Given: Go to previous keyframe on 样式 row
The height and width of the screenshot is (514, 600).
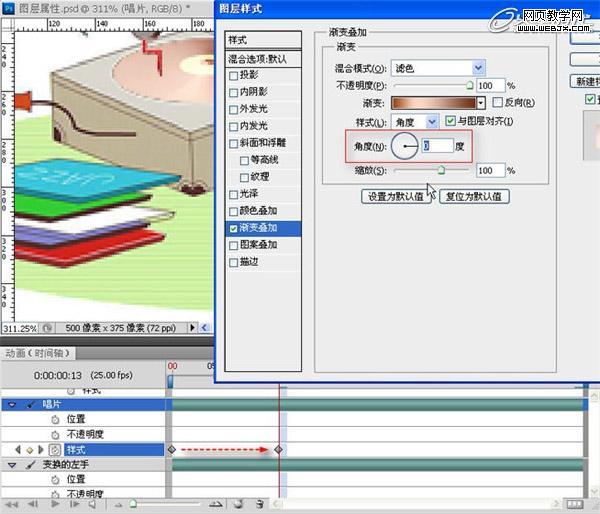Looking at the screenshot, I should coord(17,450).
